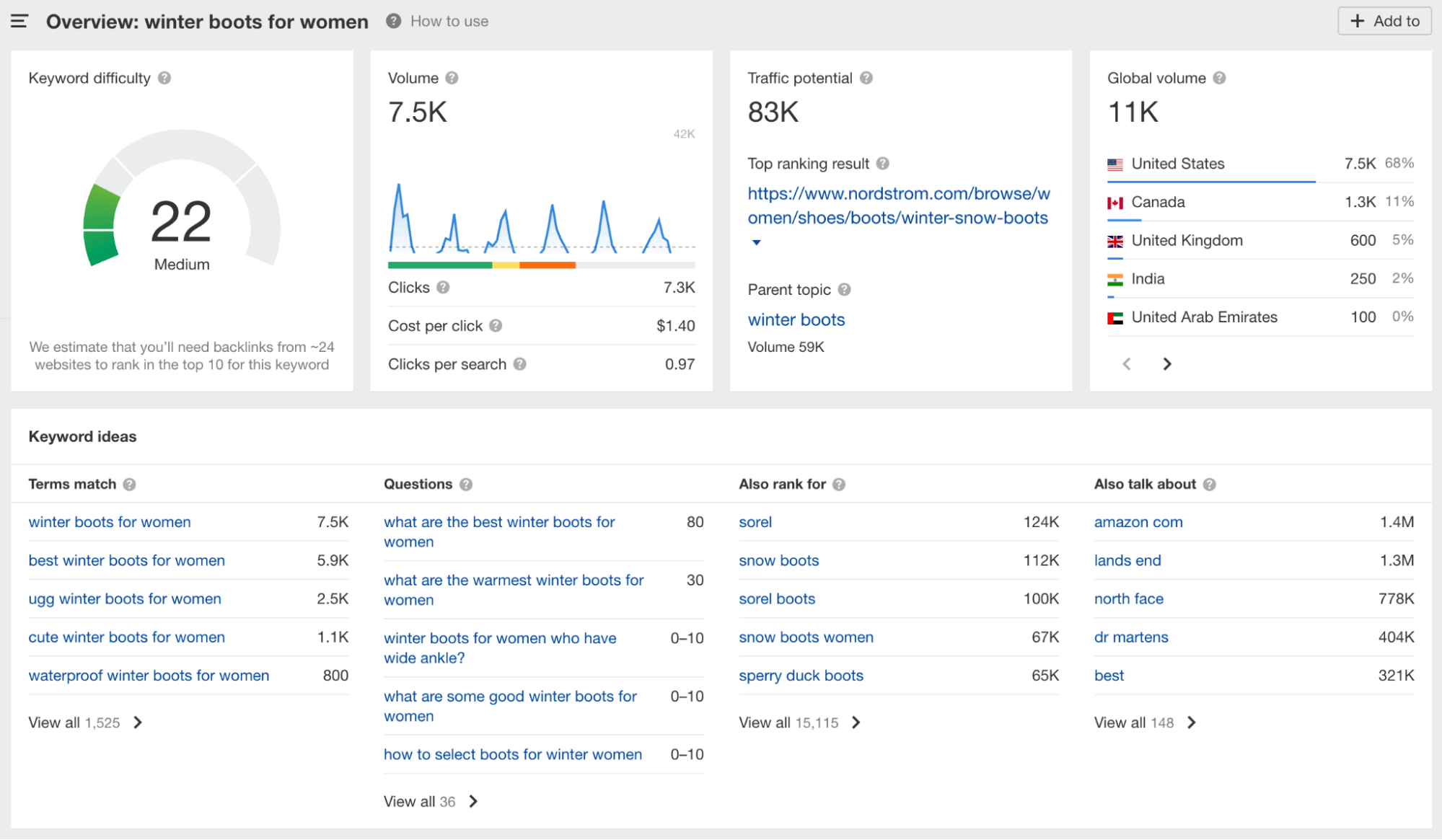Click the Canada flag icon
Screen dimensions: 1442x840
coord(1115,203)
